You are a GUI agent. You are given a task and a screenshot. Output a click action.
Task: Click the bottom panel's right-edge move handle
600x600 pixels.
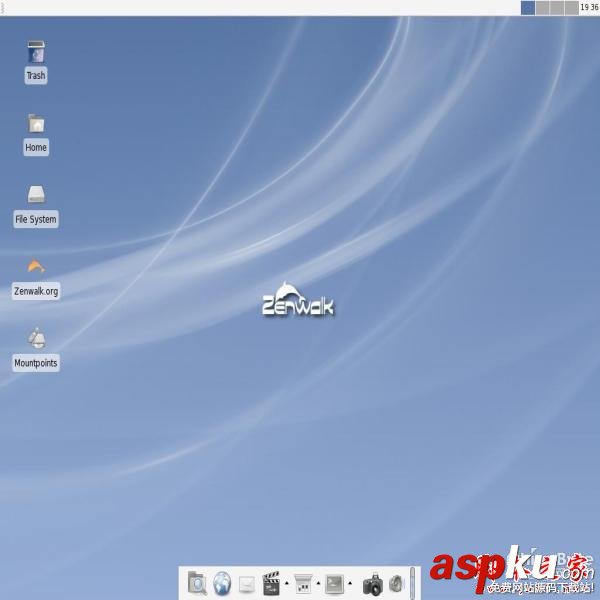click(412, 583)
